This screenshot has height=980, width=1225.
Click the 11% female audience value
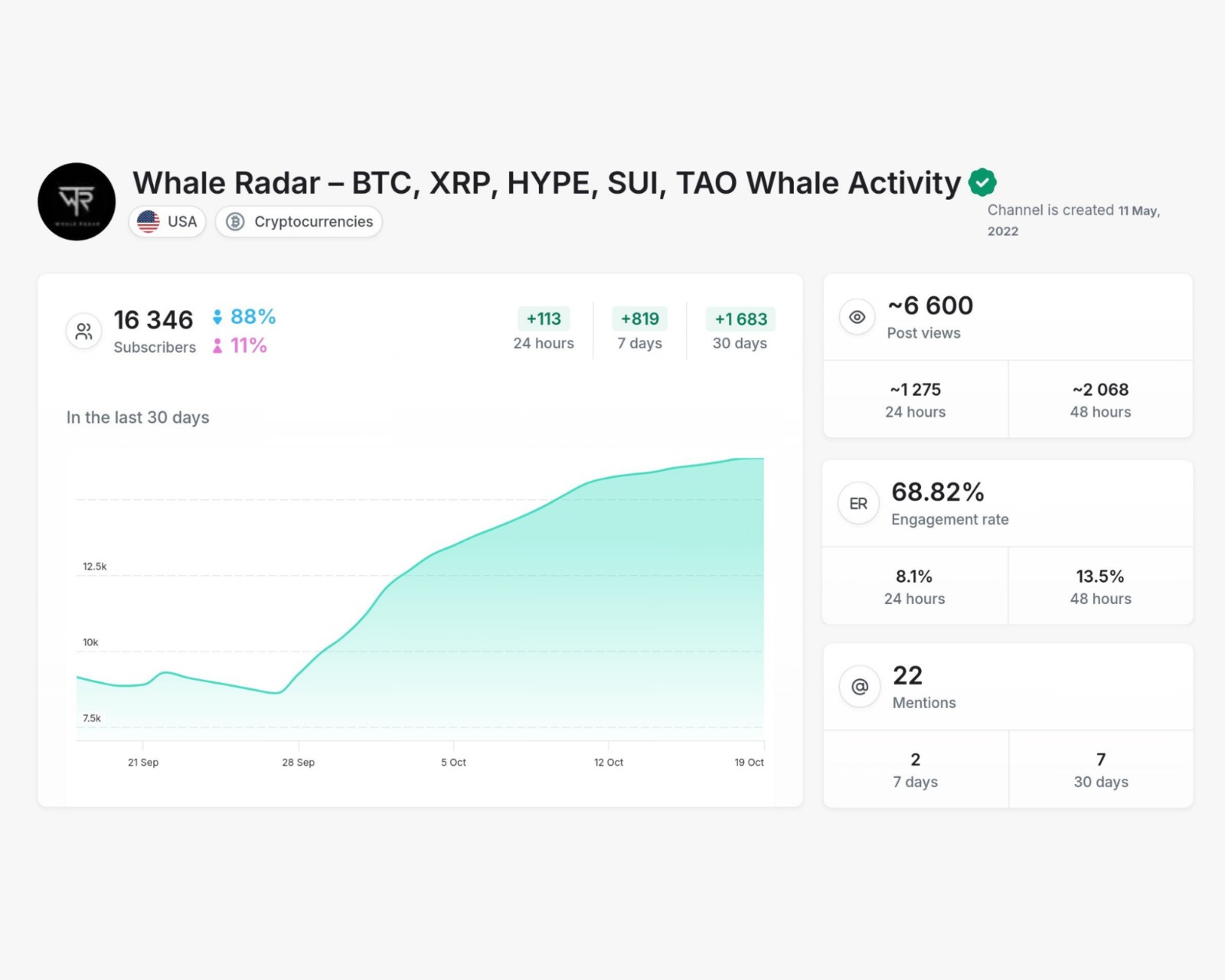[249, 346]
